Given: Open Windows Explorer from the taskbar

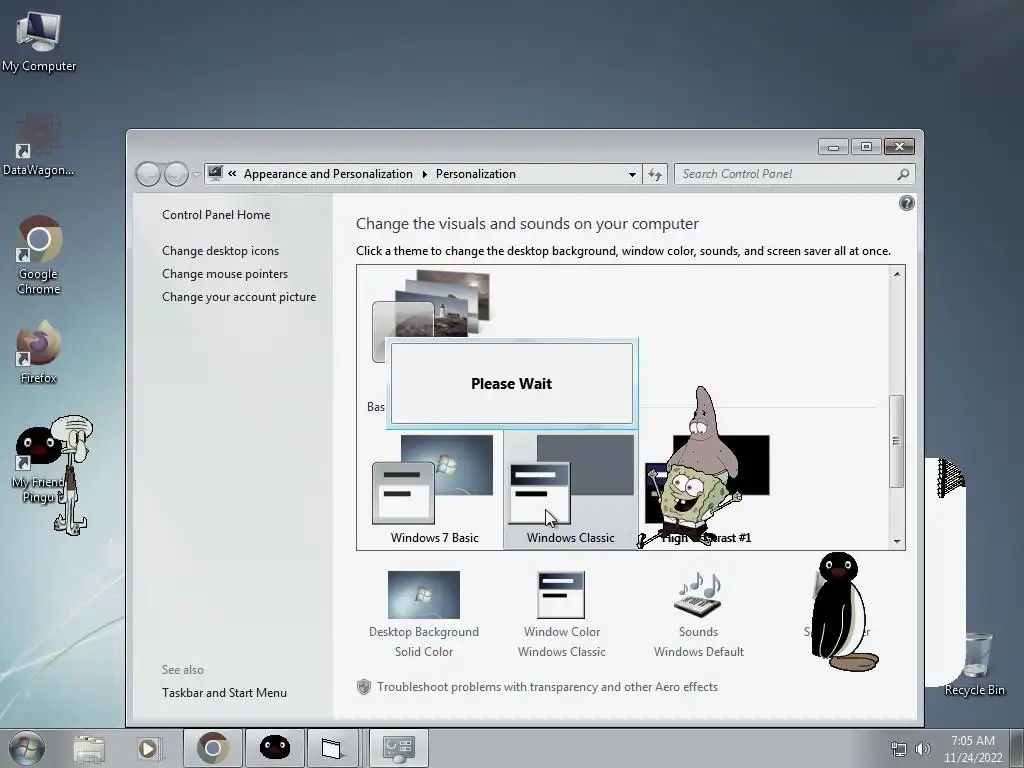Looking at the screenshot, I should click(x=89, y=748).
